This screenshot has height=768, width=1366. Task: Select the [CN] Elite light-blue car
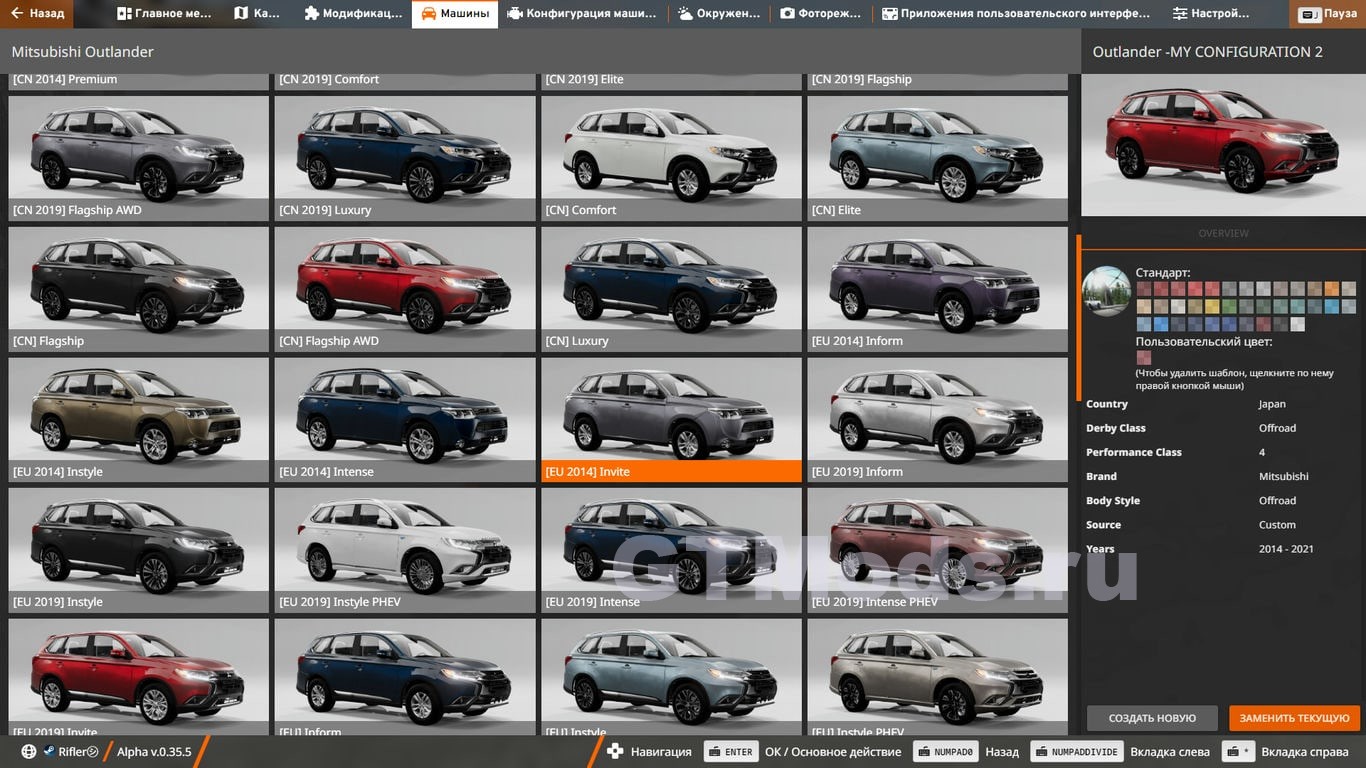[938, 158]
